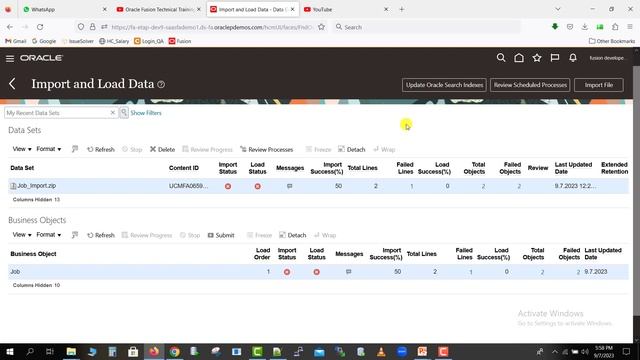Detach the Data Sets table
Image resolution: width=640 pixels, height=360 pixels.
click(x=351, y=149)
